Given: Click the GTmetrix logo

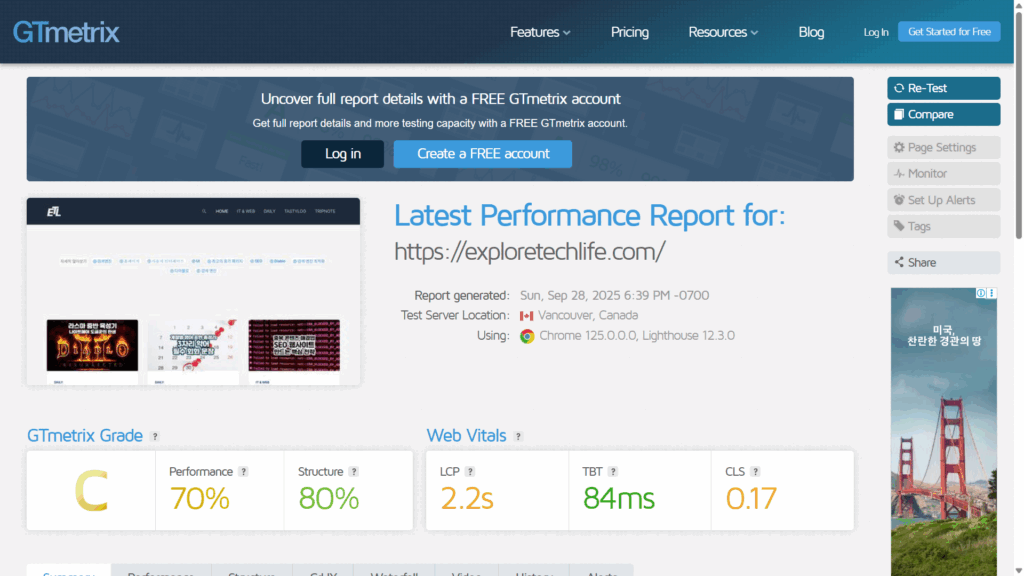Looking at the screenshot, I should (66, 32).
